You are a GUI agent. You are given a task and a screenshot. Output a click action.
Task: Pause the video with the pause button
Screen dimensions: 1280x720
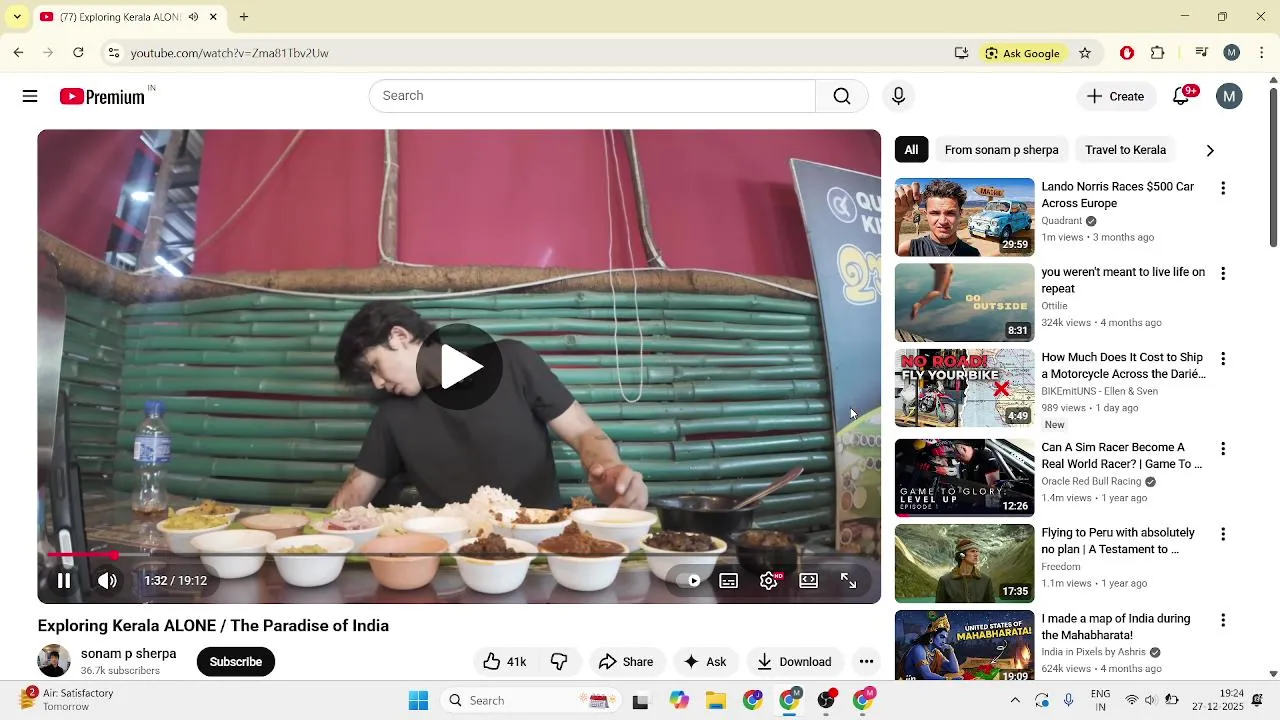(63, 580)
